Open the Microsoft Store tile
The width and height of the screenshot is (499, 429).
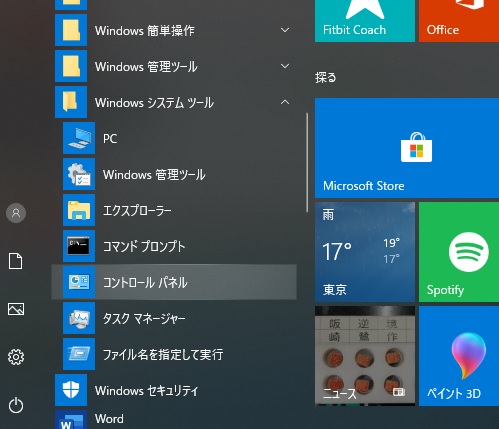click(407, 148)
